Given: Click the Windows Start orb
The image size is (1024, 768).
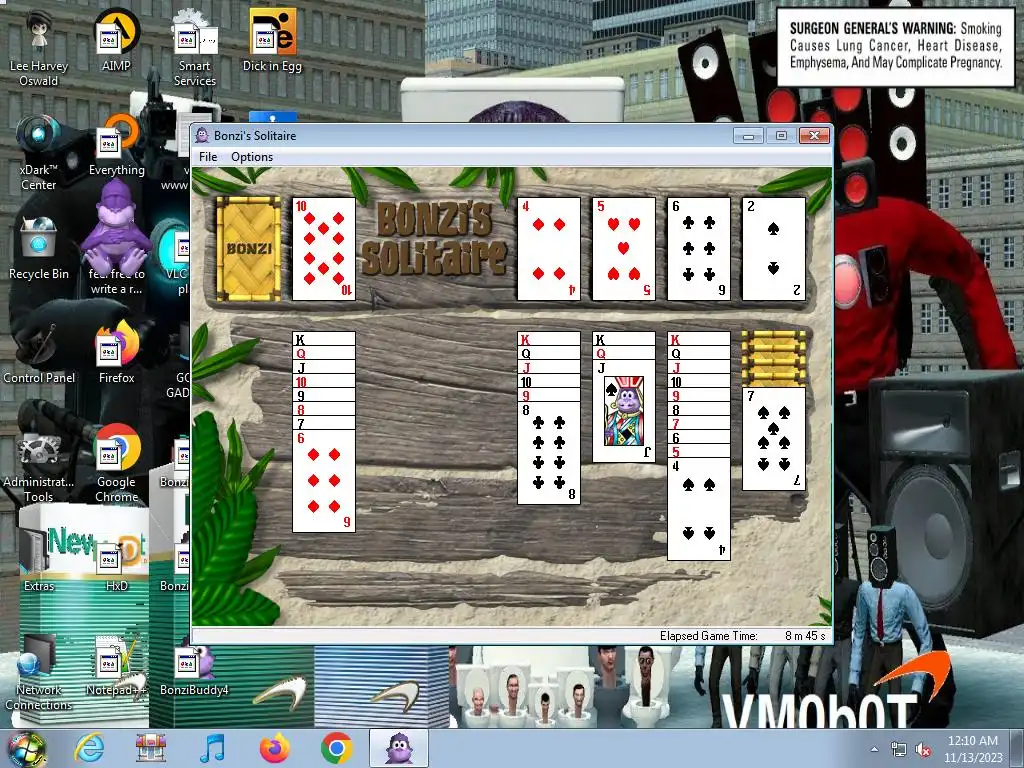Looking at the screenshot, I should 26,748.
